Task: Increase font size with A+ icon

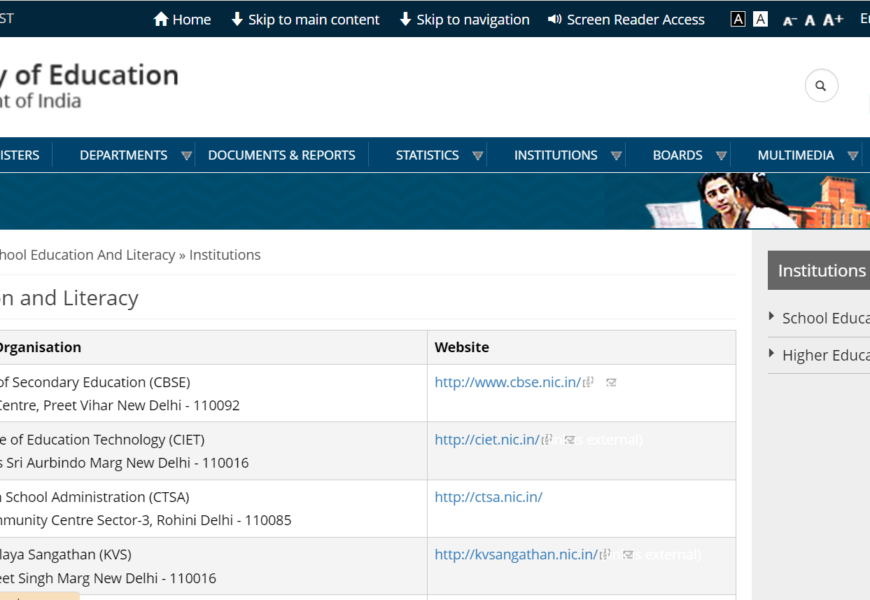Action: [833, 20]
